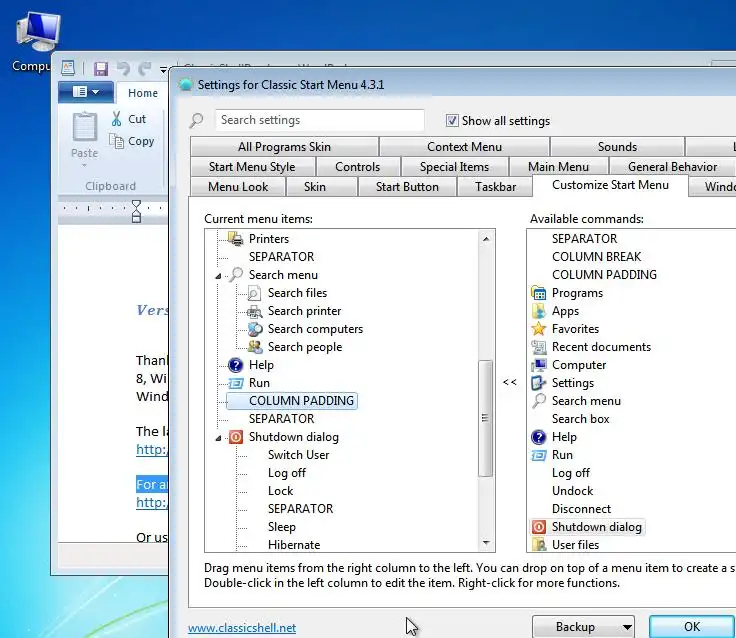Click the Copy icon in WordPad
This screenshot has height=638, width=736.
[x=116, y=141]
